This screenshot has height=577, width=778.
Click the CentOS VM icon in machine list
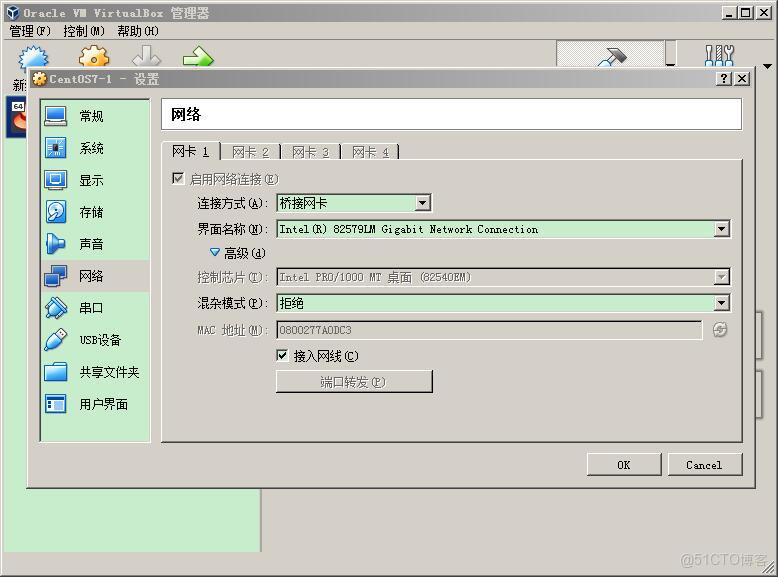coord(16,117)
